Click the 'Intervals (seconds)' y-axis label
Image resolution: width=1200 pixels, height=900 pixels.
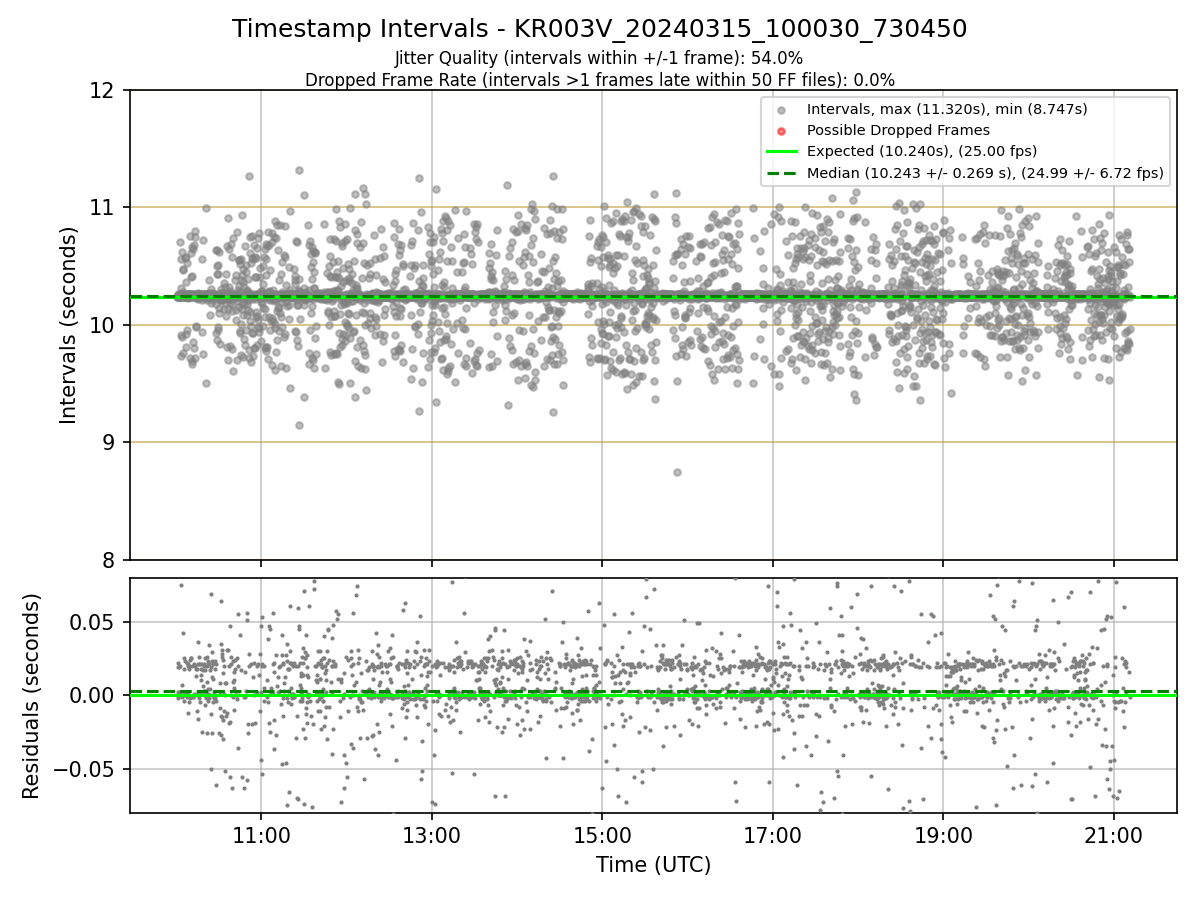pyautogui.click(x=68, y=325)
